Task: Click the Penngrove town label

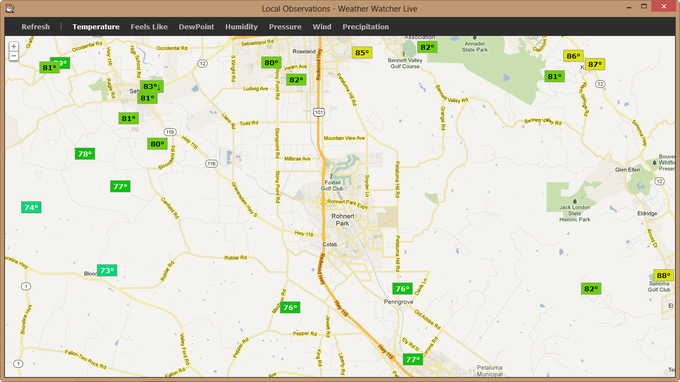Action: click(x=398, y=301)
